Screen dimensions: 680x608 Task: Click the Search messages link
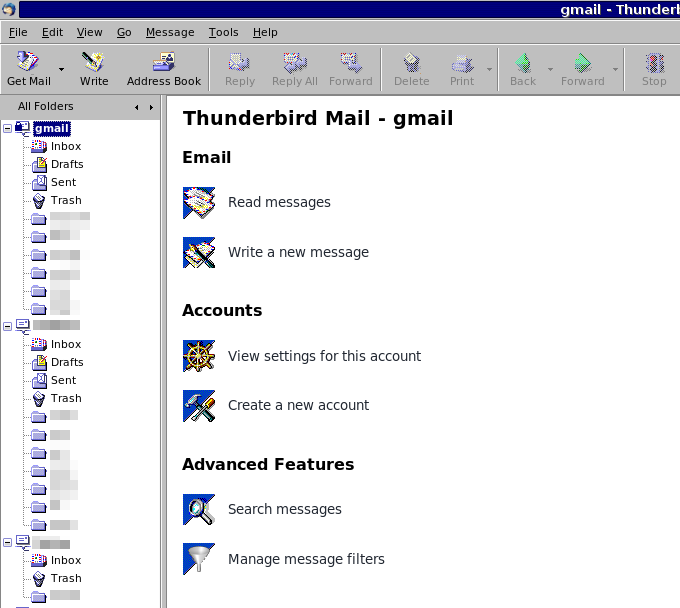point(285,509)
